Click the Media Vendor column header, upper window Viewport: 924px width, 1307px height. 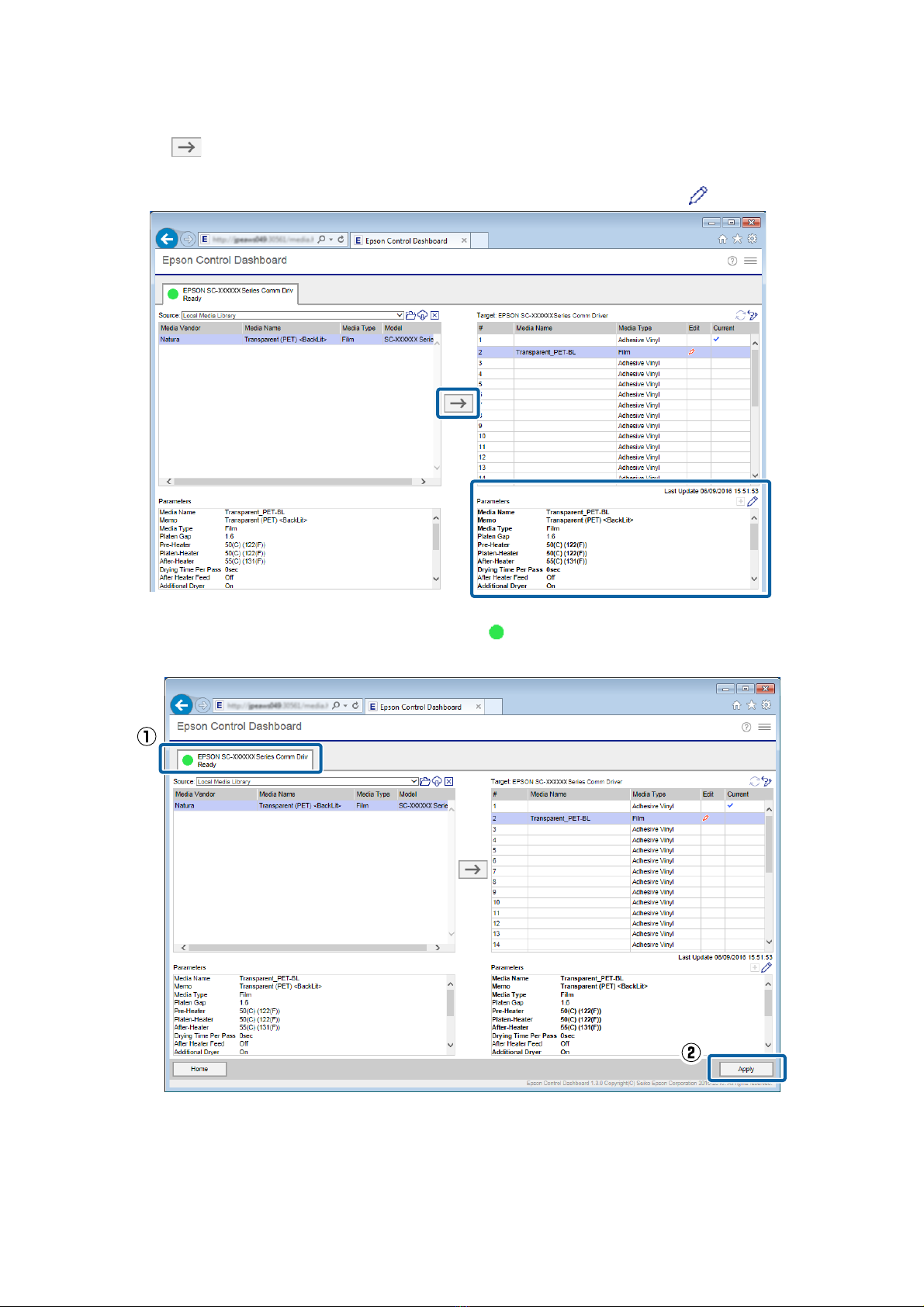pos(201,328)
